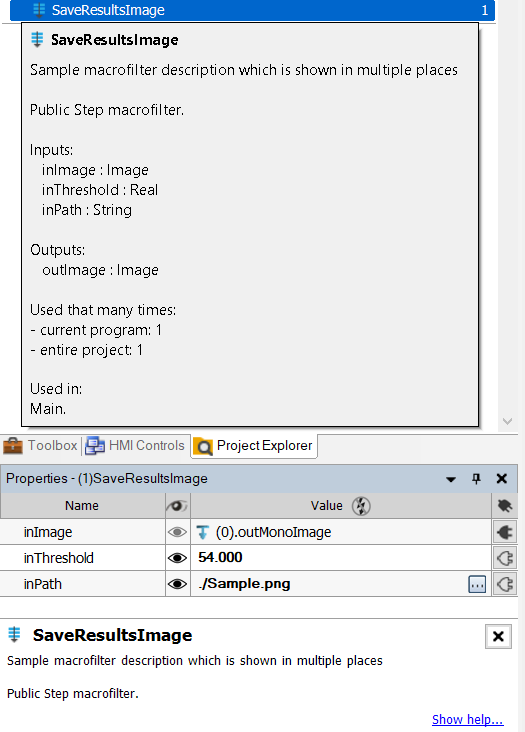Open Project Explorer tab
525x732 pixels.
(254, 446)
